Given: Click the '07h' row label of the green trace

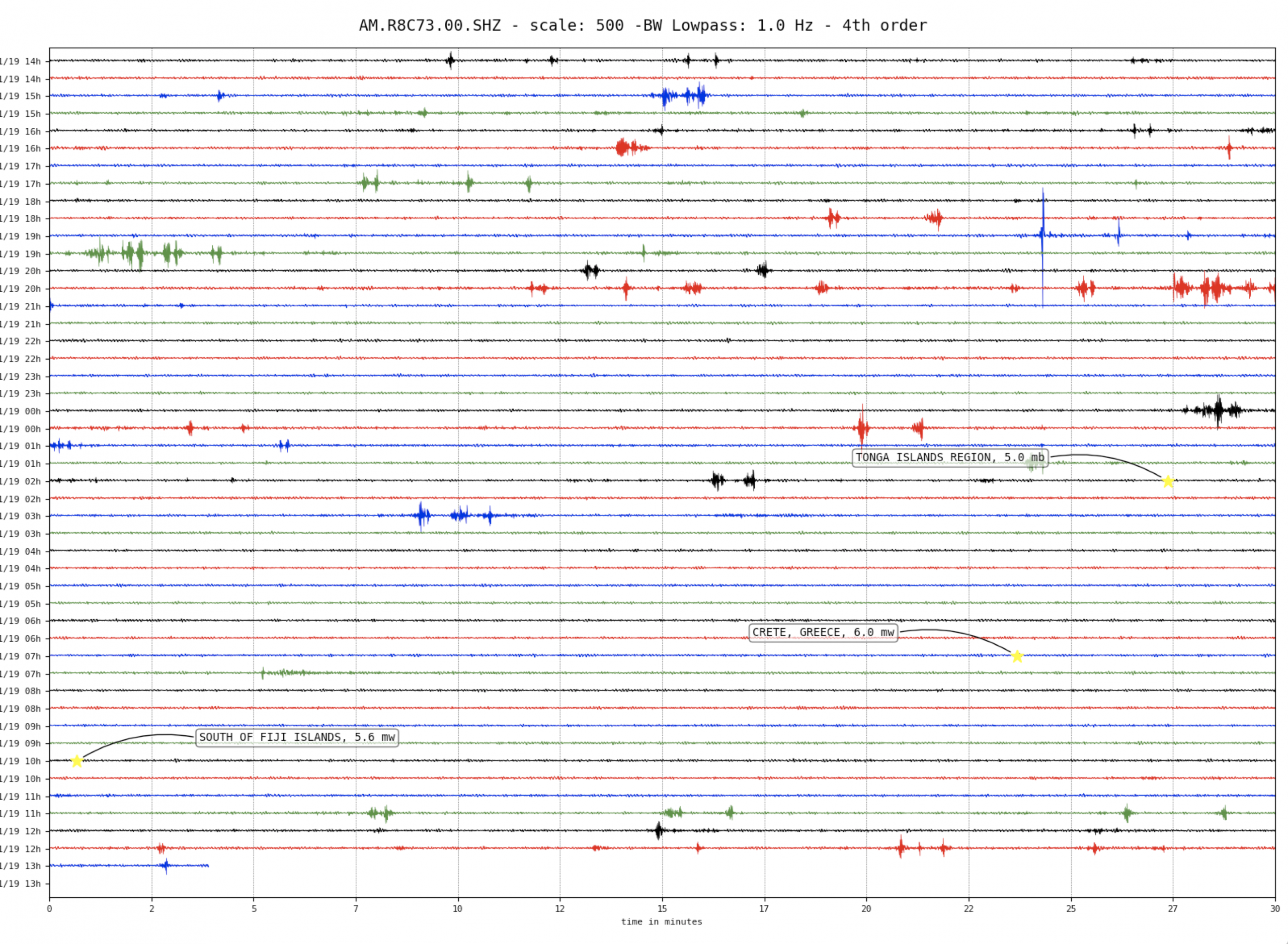Looking at the screenshot, I should [21, 674].
